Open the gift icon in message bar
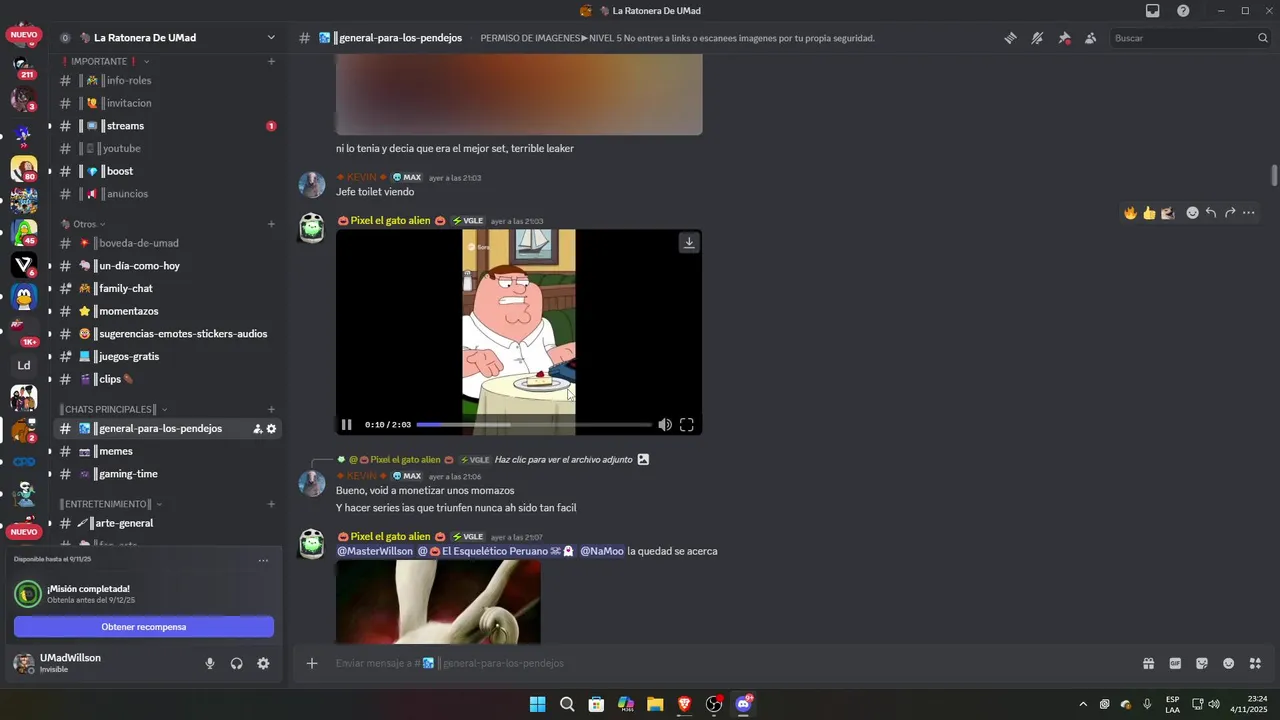 (x=1148, y=663)
